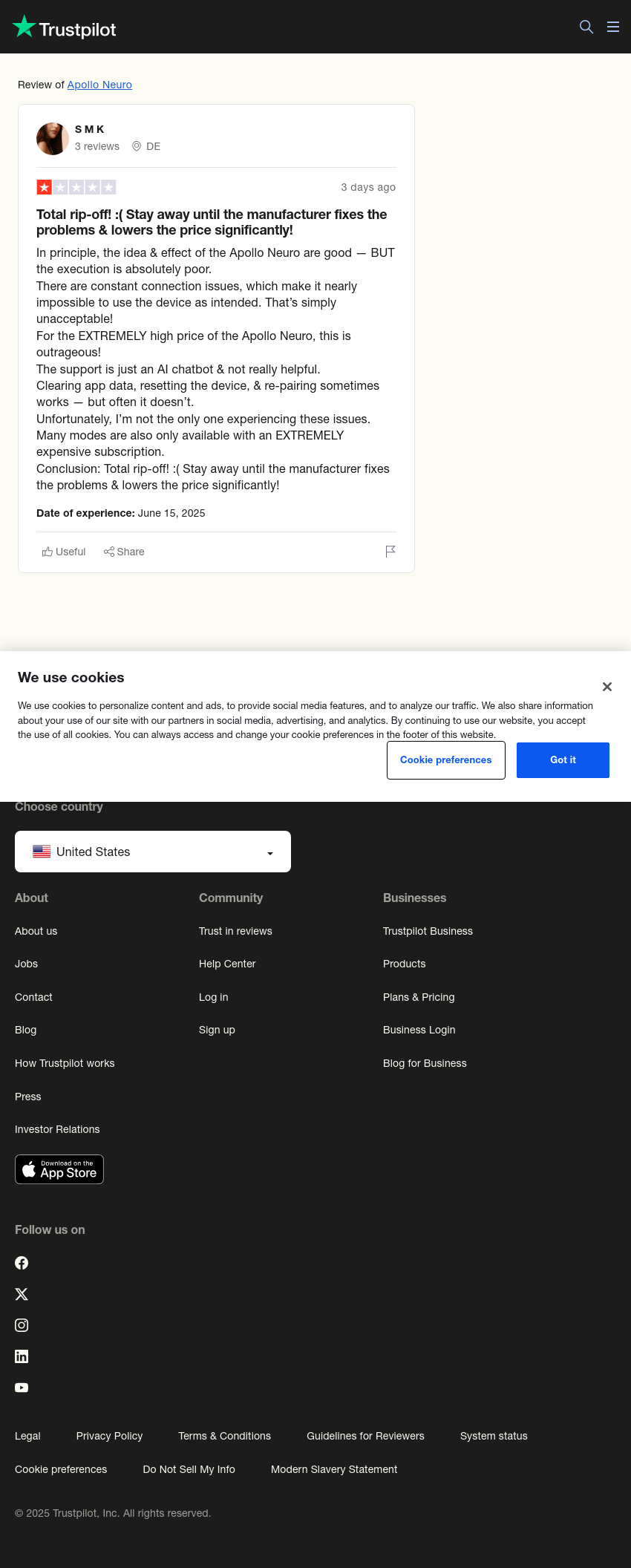Click Download on the App Store badge
631x1568 pixels.
[x=59, y=1169]
